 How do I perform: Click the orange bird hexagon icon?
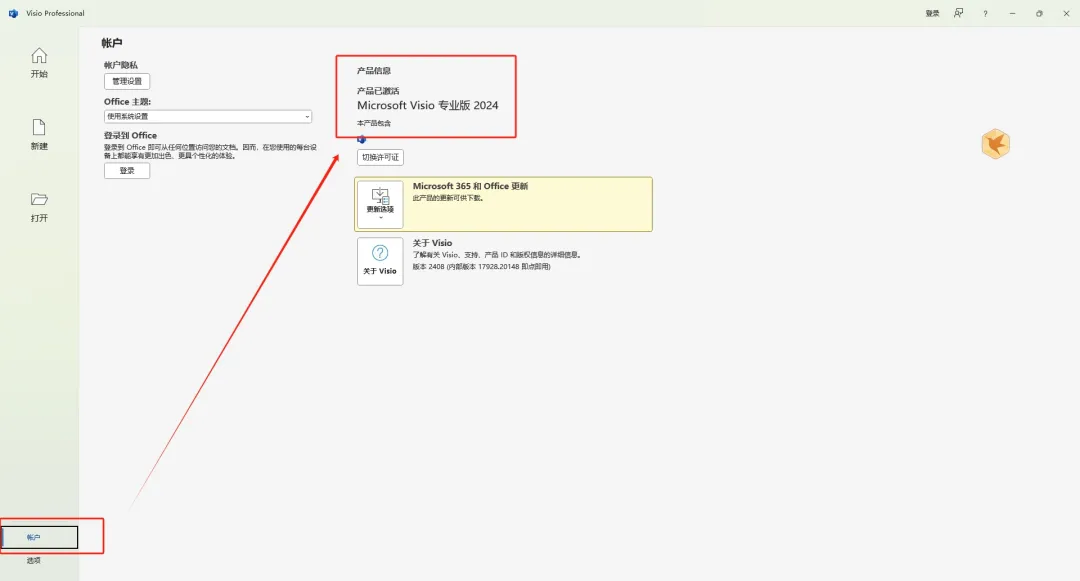click(995, 144)
